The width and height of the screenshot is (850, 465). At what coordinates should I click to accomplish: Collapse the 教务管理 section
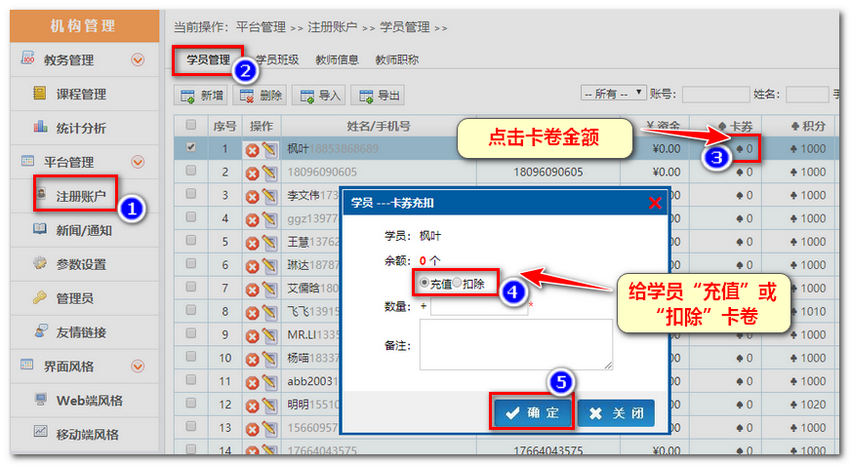138,60
